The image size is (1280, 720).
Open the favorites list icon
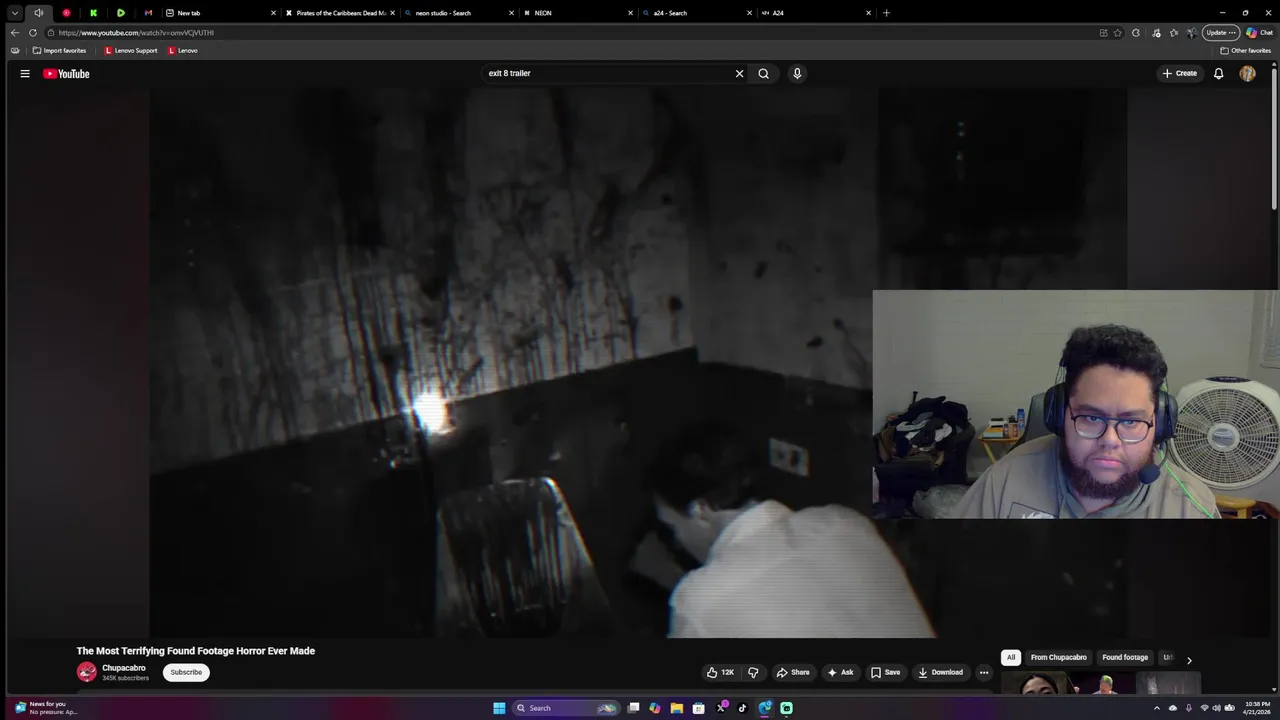[x=1174, y=32]
